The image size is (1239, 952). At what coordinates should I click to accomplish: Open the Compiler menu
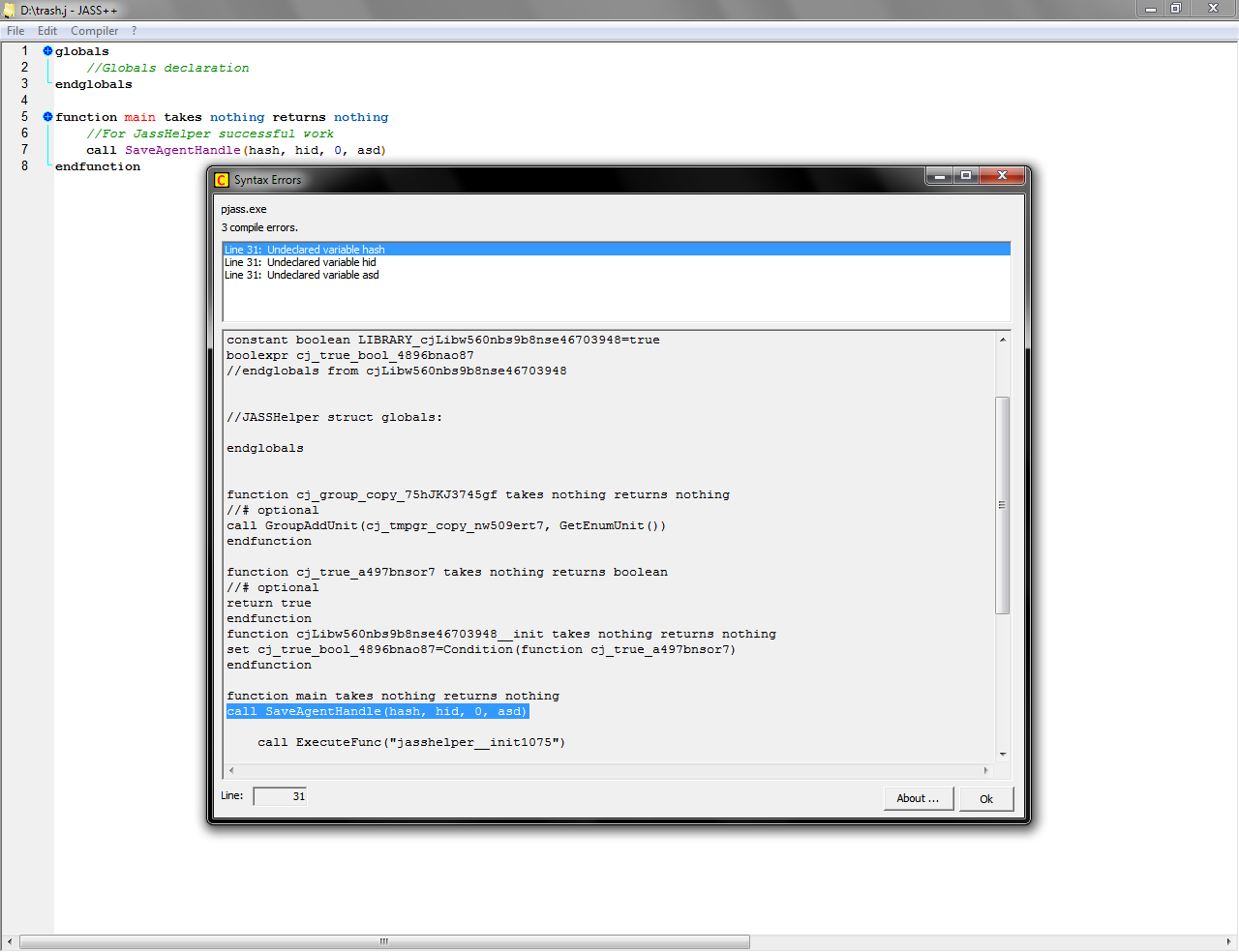[x=94, y=31]
